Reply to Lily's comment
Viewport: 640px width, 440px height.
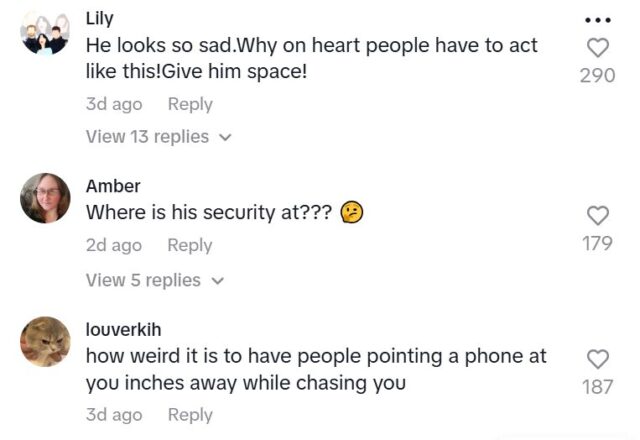coord(190,104)
